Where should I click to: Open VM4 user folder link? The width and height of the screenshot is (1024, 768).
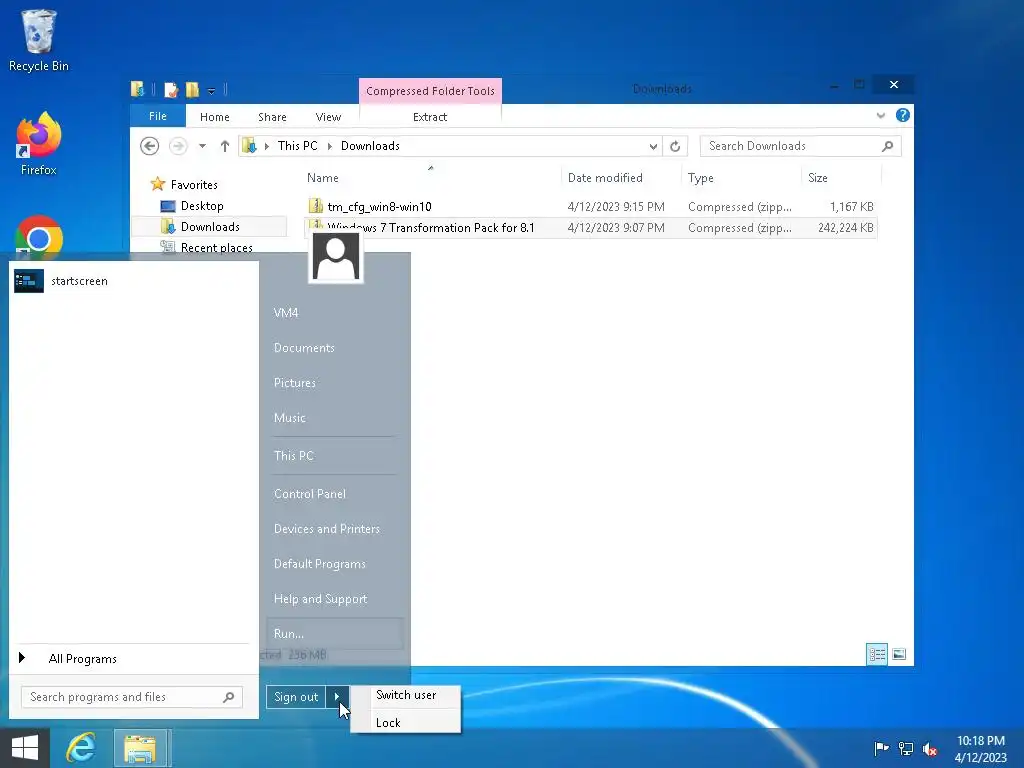286,313
